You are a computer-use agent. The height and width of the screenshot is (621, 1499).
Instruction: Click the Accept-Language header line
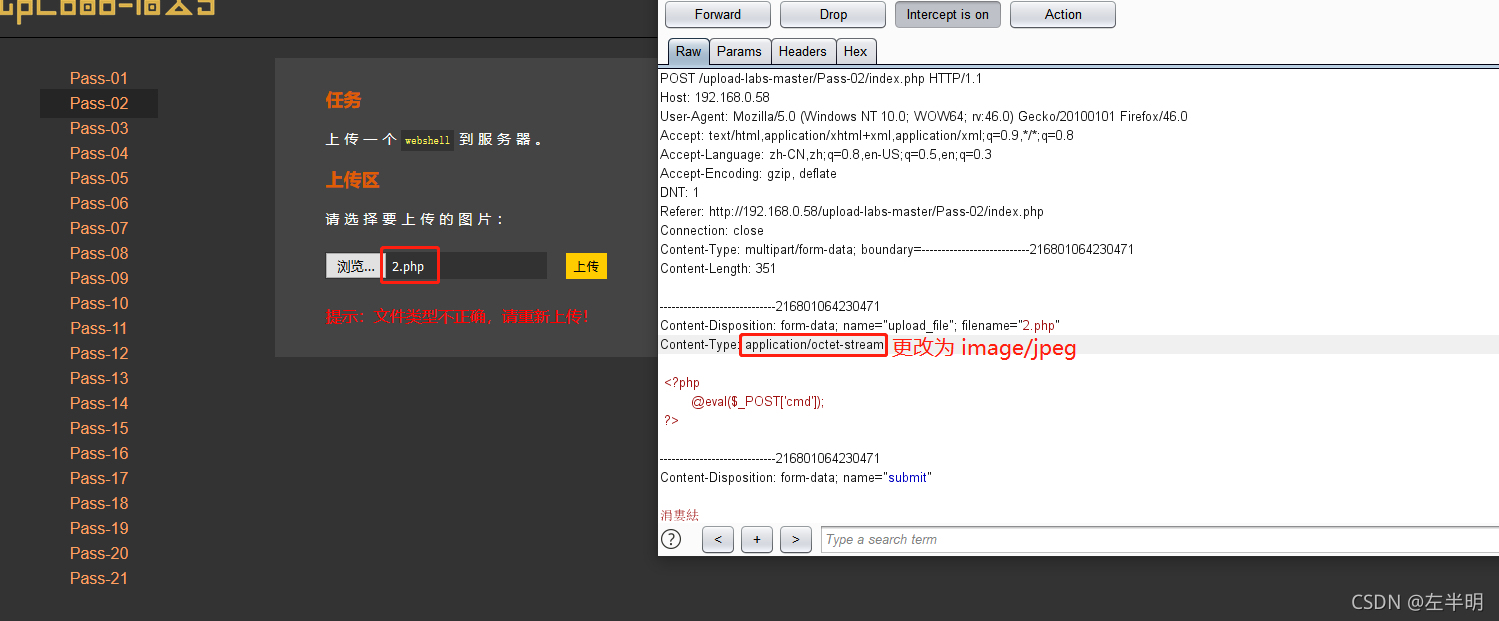pyautogui.click(x=826, y=154)
